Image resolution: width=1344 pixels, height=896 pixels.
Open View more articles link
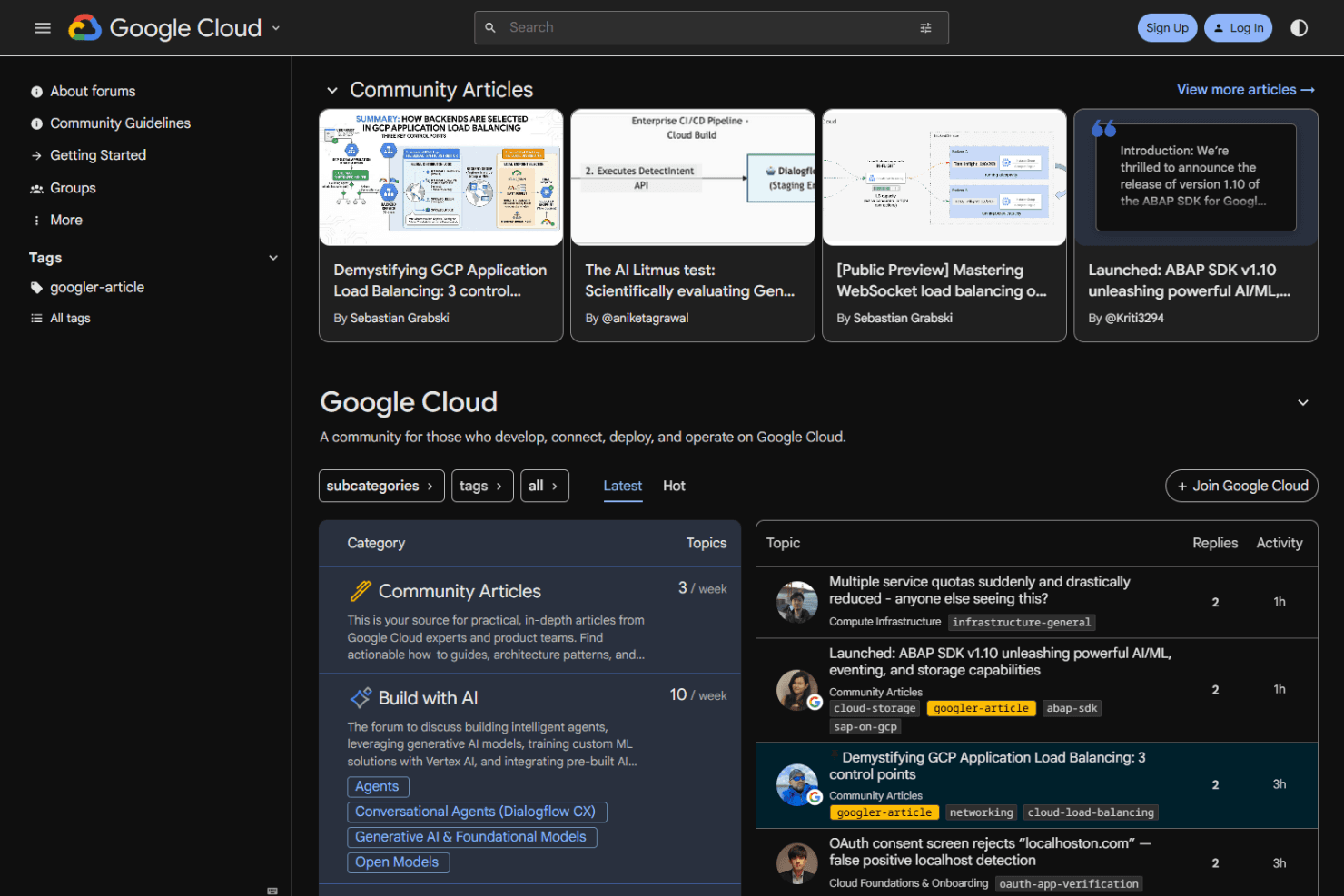click(1246, 90)
